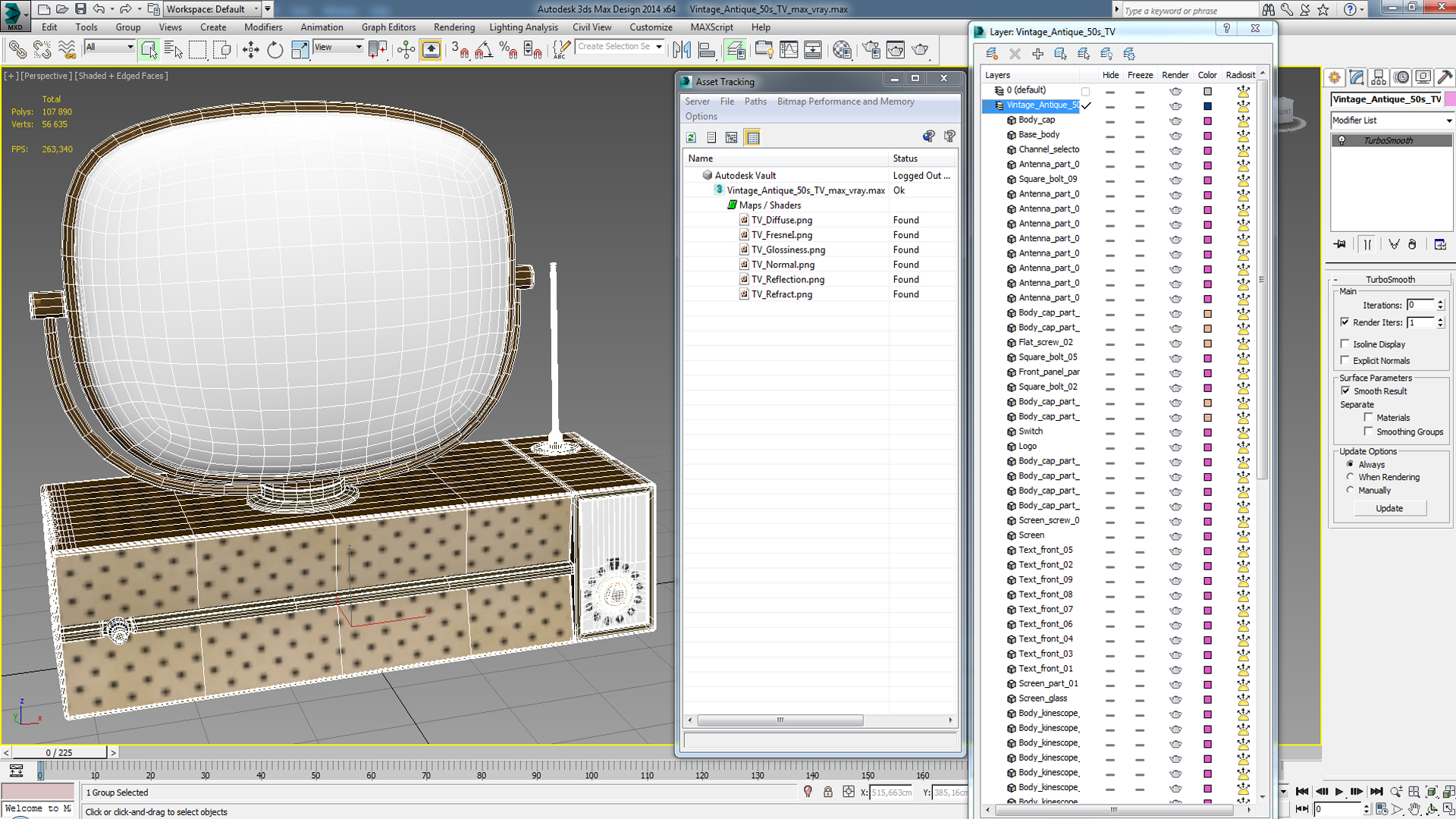Choose the Select and Move tool
Screen dimensions: 1456x819
tap(250, 50)
